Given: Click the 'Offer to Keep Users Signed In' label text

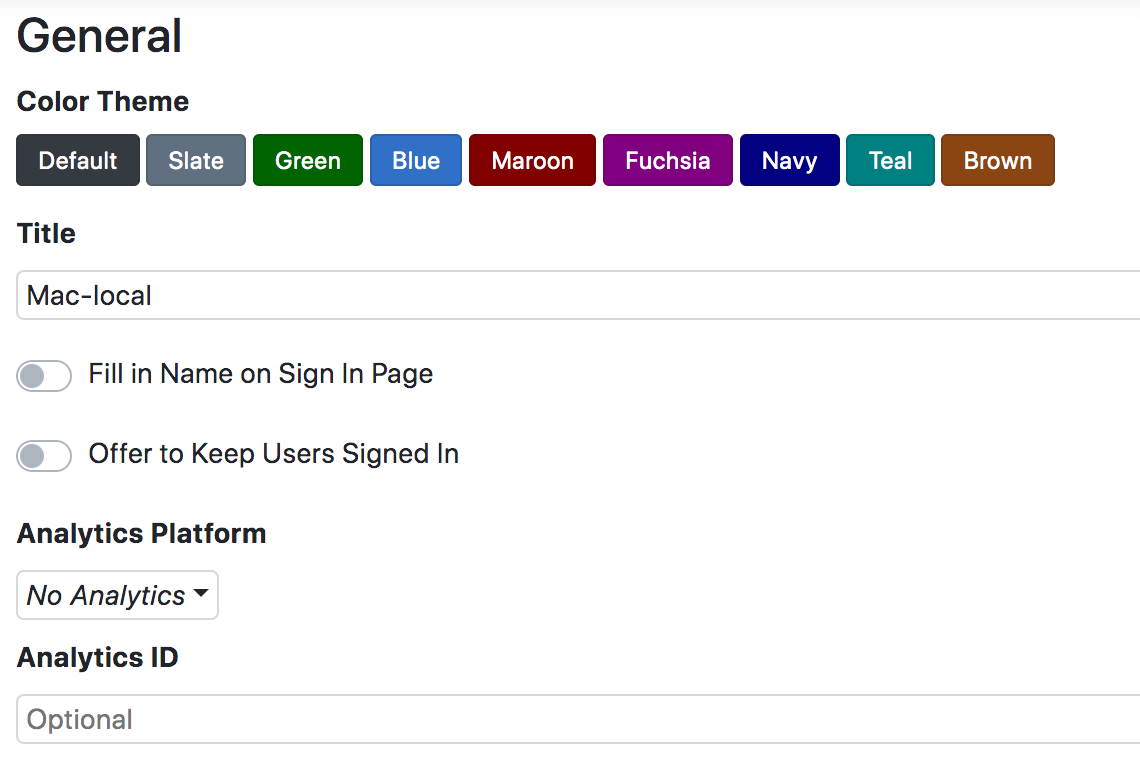Looking at the screenshot, I should coord(273,454).
